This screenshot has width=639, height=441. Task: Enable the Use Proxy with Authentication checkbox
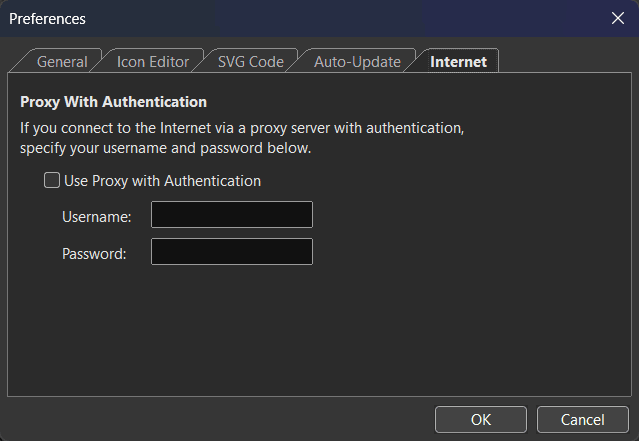tap(52, 181)
